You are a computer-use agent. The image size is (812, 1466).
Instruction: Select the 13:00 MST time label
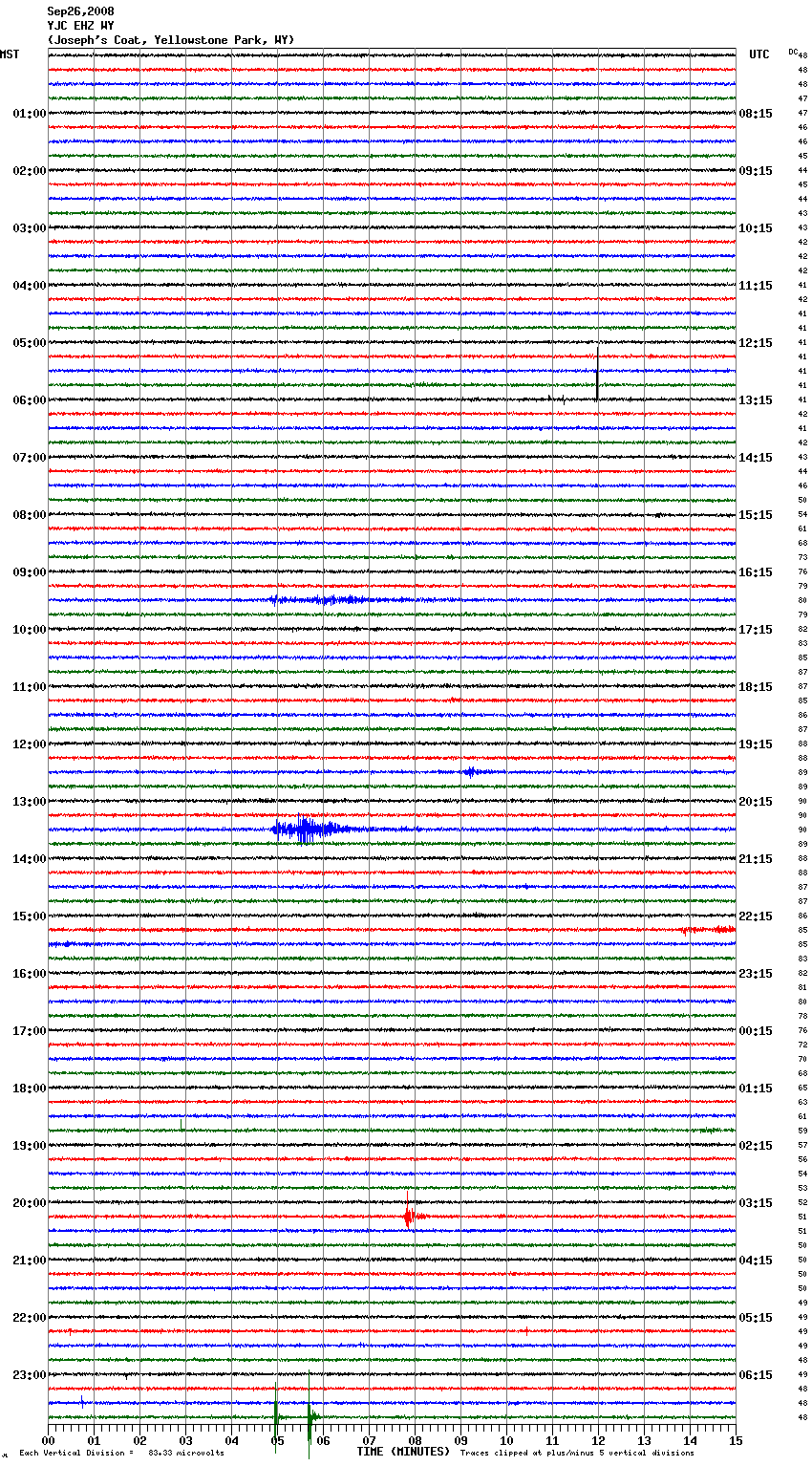pyautogui.click(x=30, y=802)
